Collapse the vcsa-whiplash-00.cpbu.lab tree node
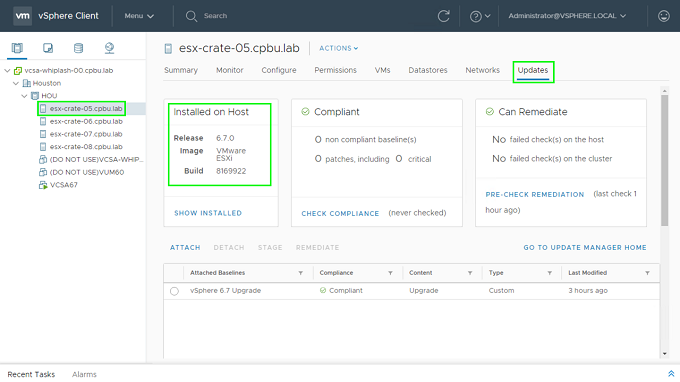The image size is (680, 382). pos(7,70)
